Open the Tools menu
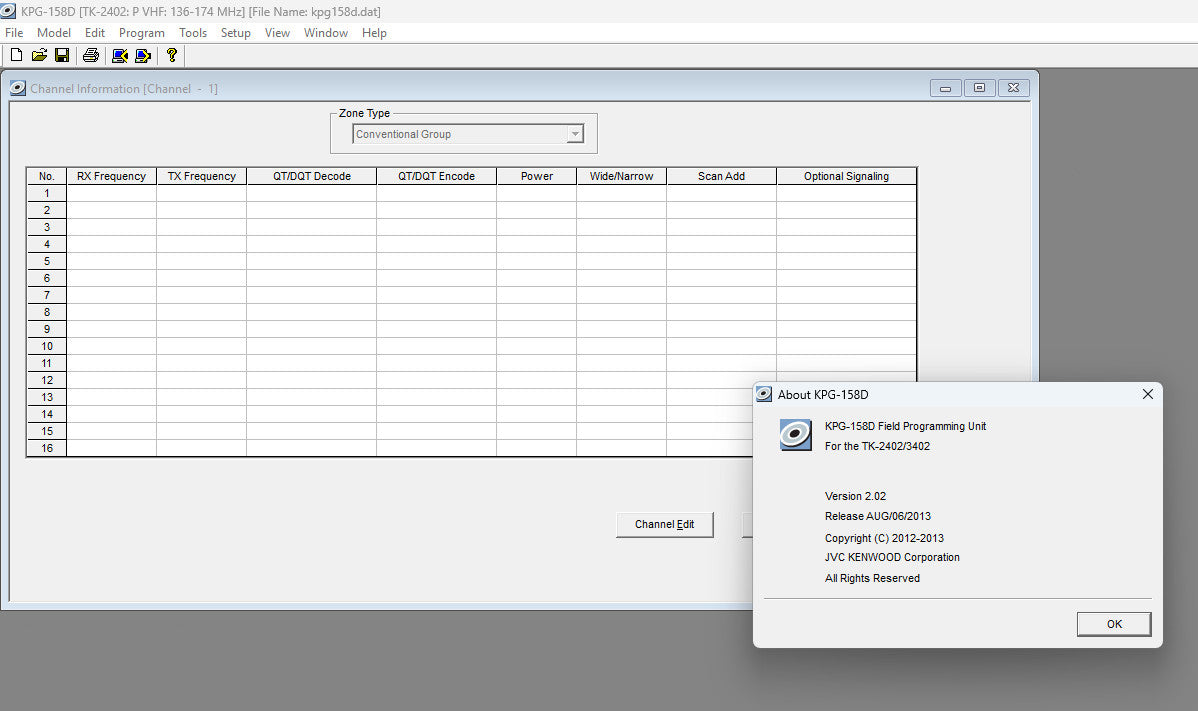Viewport: 1198px width, 711px height. coord(193,33)
